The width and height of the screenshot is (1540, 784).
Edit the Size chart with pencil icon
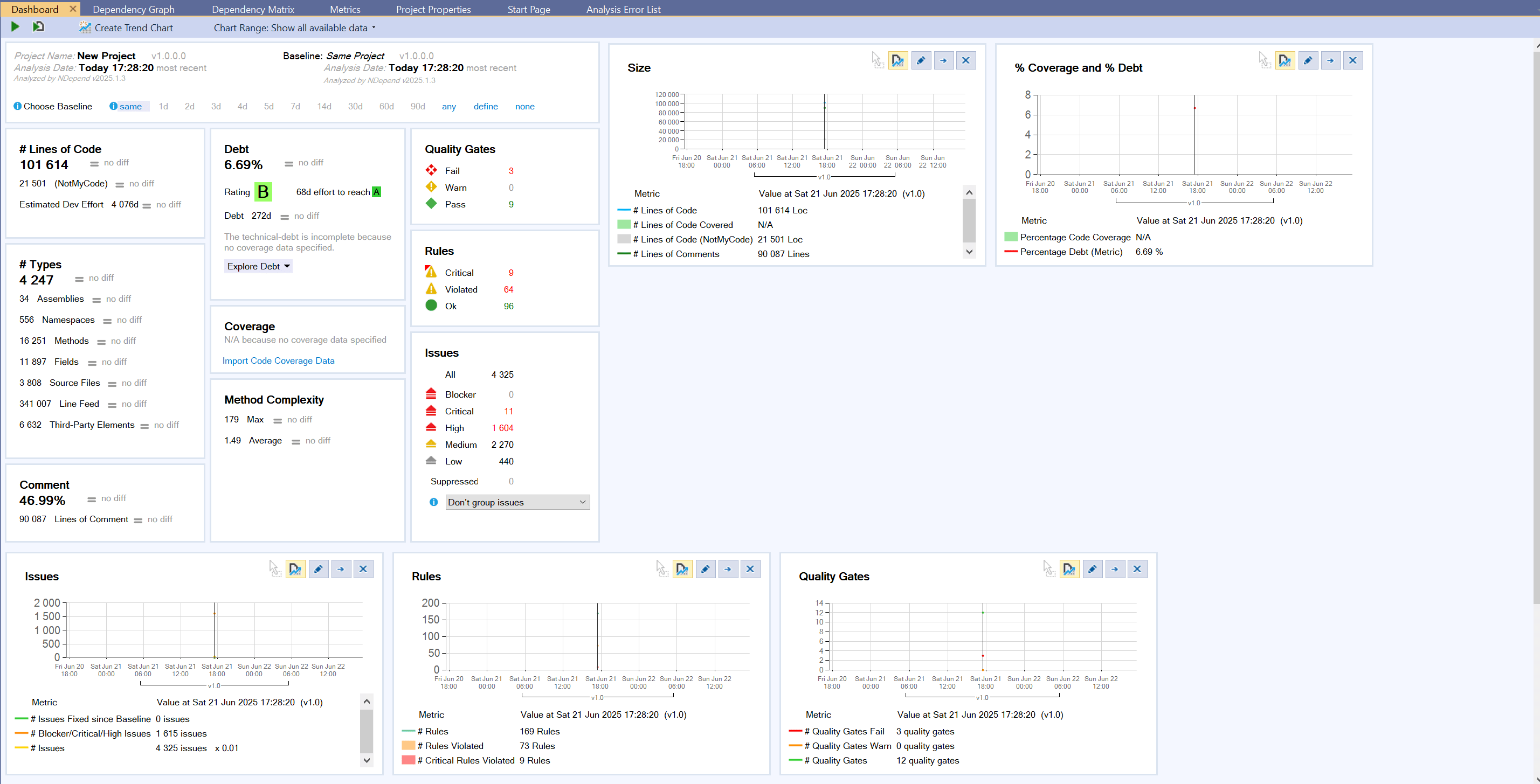click(x=921, y=60)
